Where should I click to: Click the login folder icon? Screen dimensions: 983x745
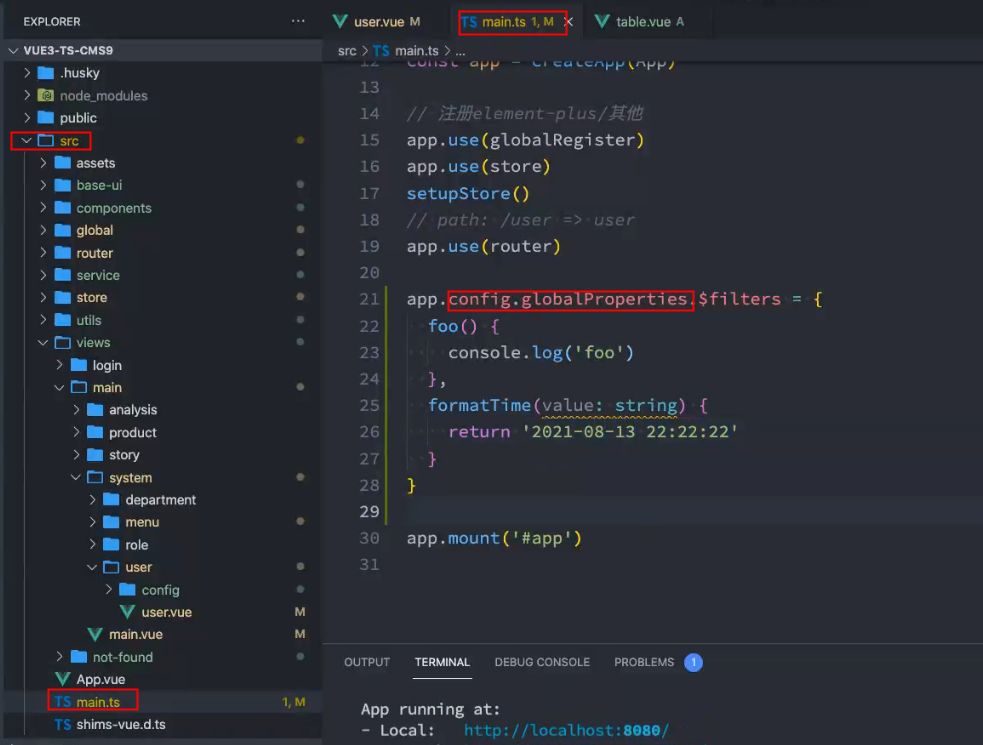(78, 365)
